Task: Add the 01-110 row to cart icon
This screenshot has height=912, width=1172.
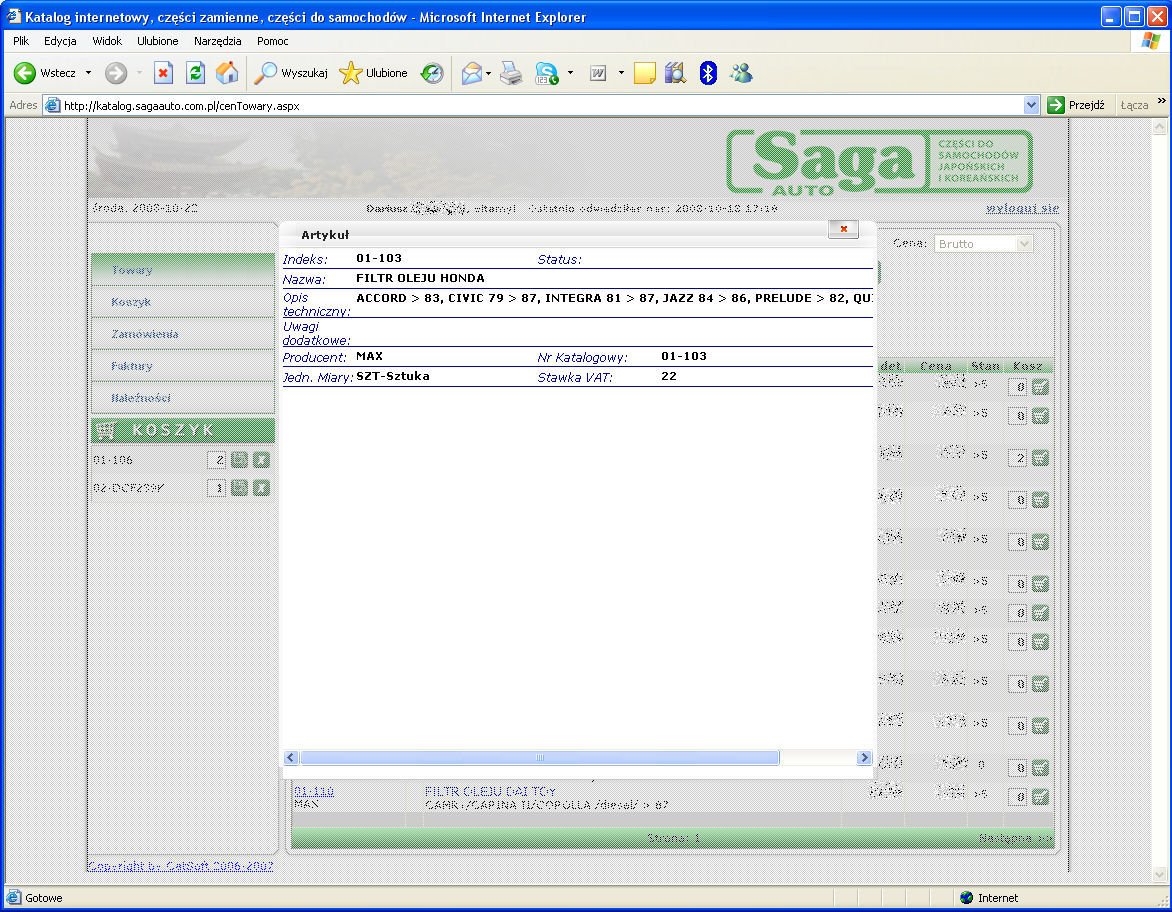Action: pyautogui.click(x=1040, y=797)
